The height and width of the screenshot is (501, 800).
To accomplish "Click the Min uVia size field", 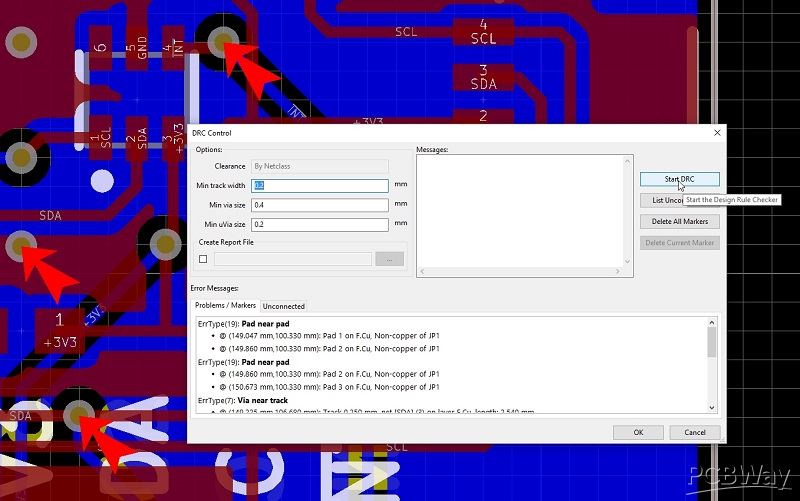I will 320,224.
